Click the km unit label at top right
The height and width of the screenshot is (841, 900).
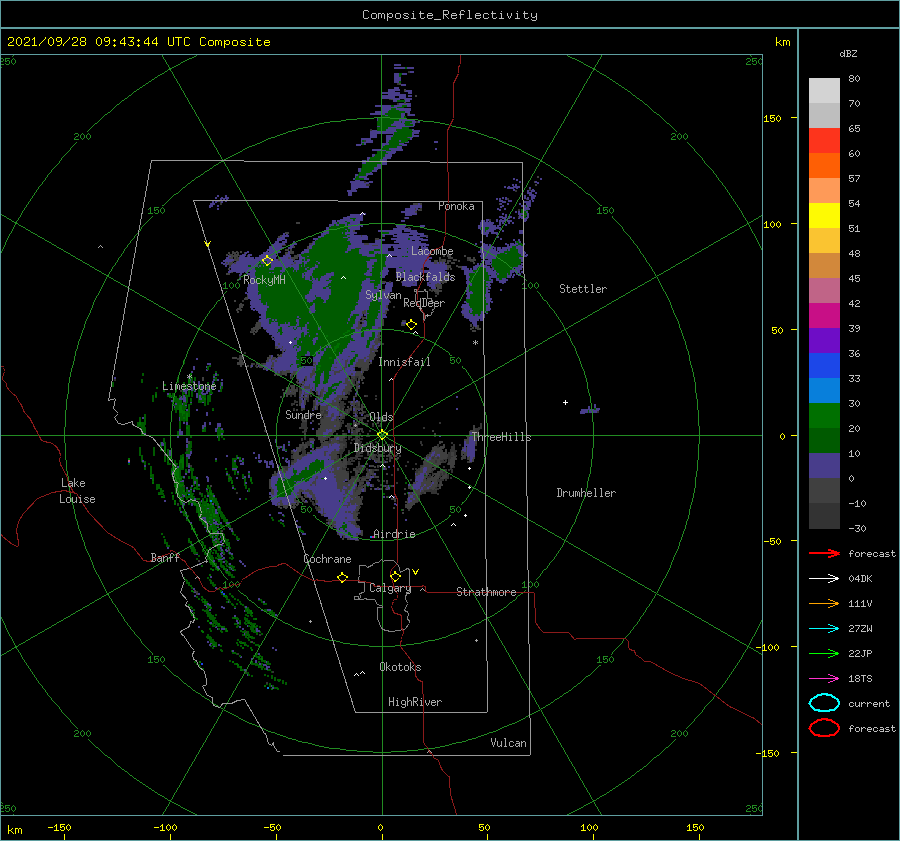click(x=782, y=41)
